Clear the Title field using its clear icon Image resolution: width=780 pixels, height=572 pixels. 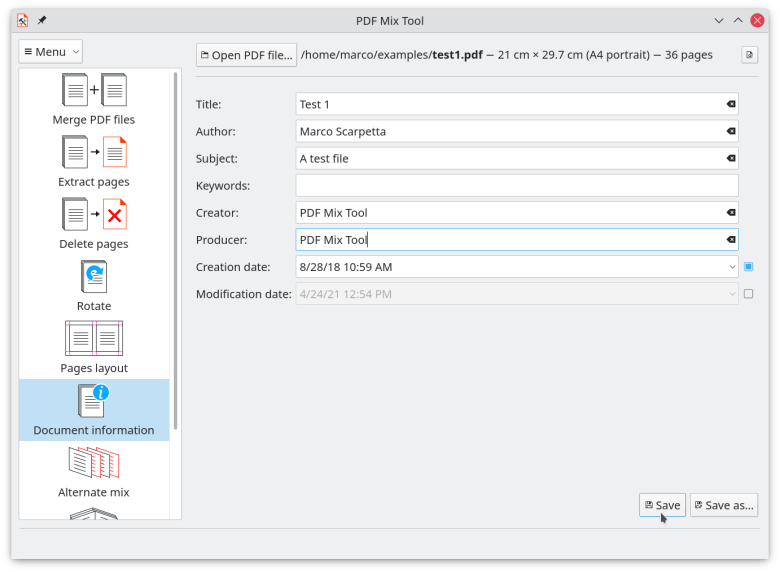(730, 104)
